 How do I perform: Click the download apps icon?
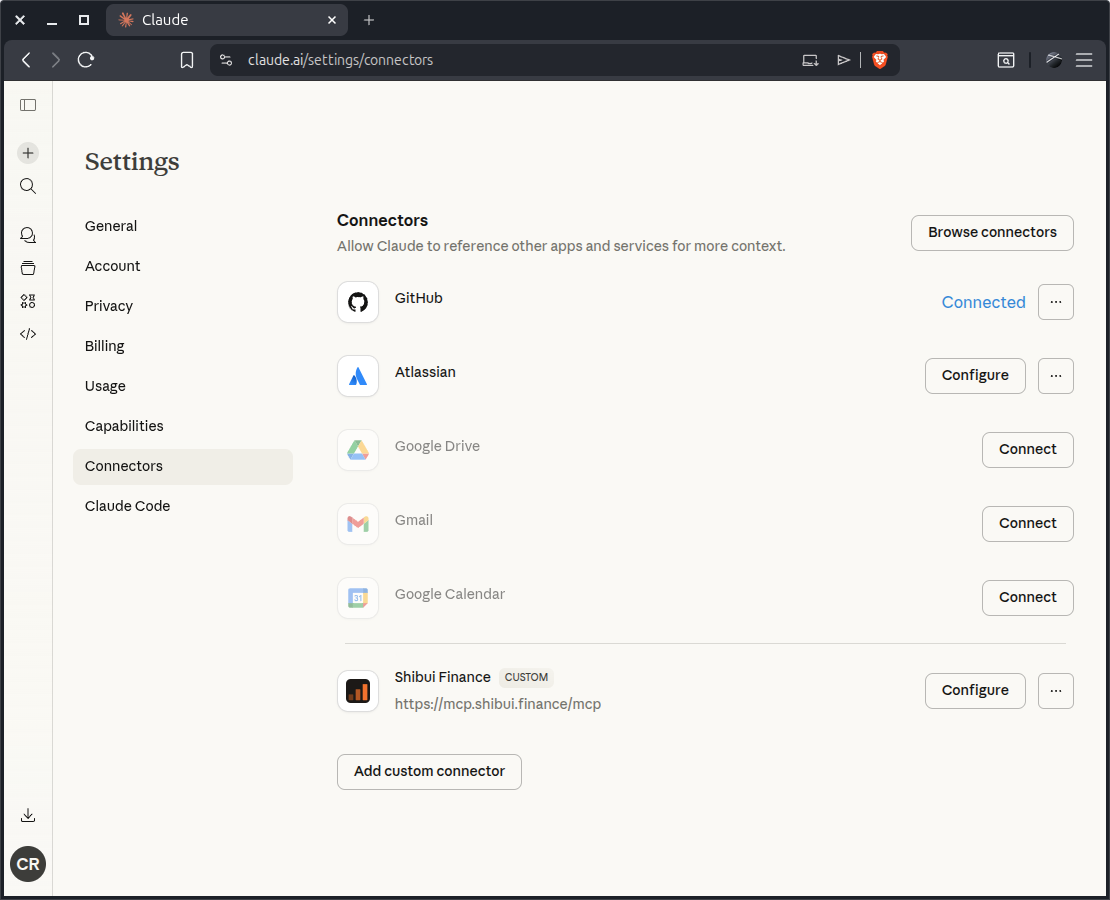click(28, 815)
